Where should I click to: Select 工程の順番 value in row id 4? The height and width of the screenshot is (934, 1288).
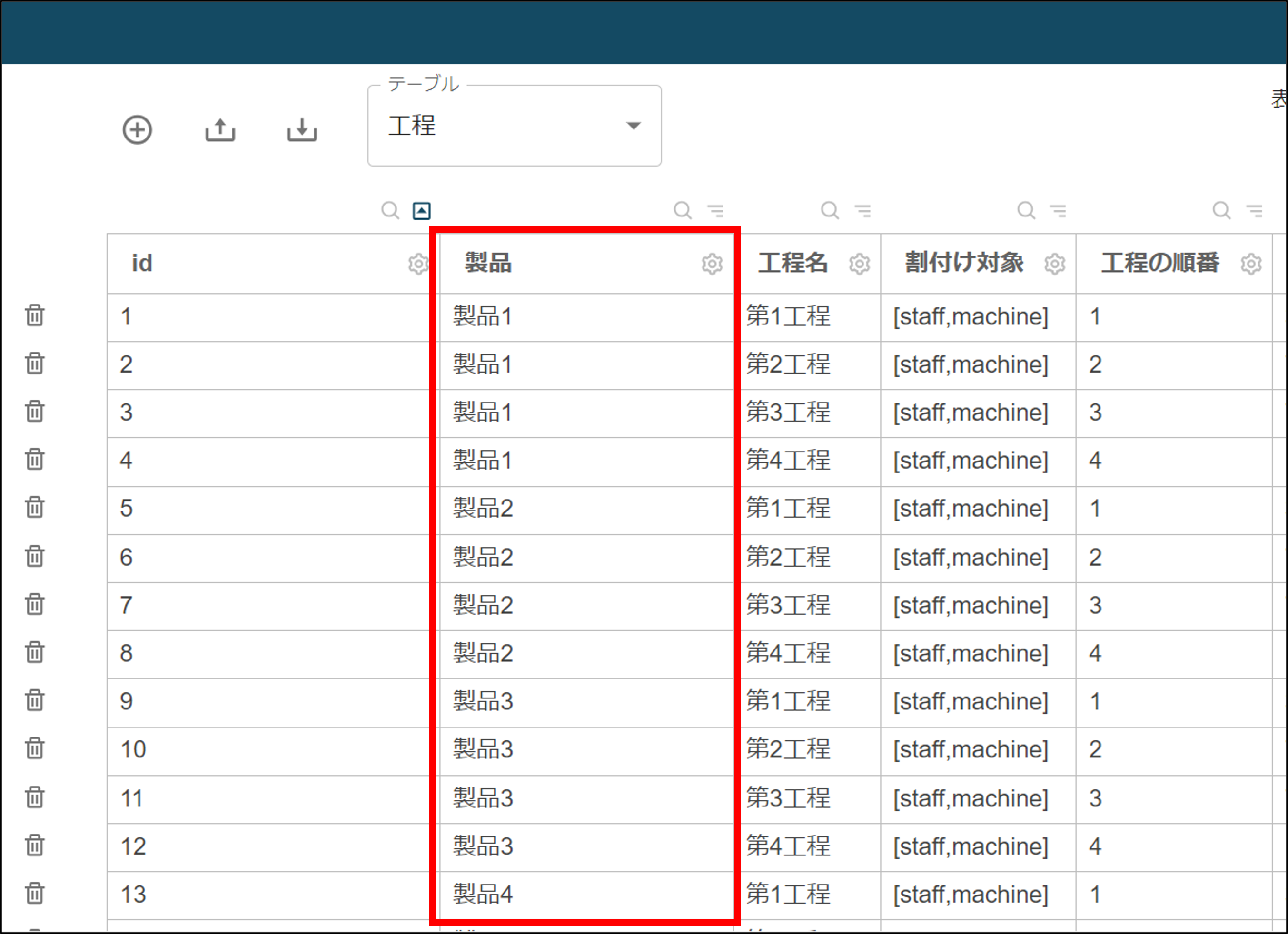[1174, 461]
